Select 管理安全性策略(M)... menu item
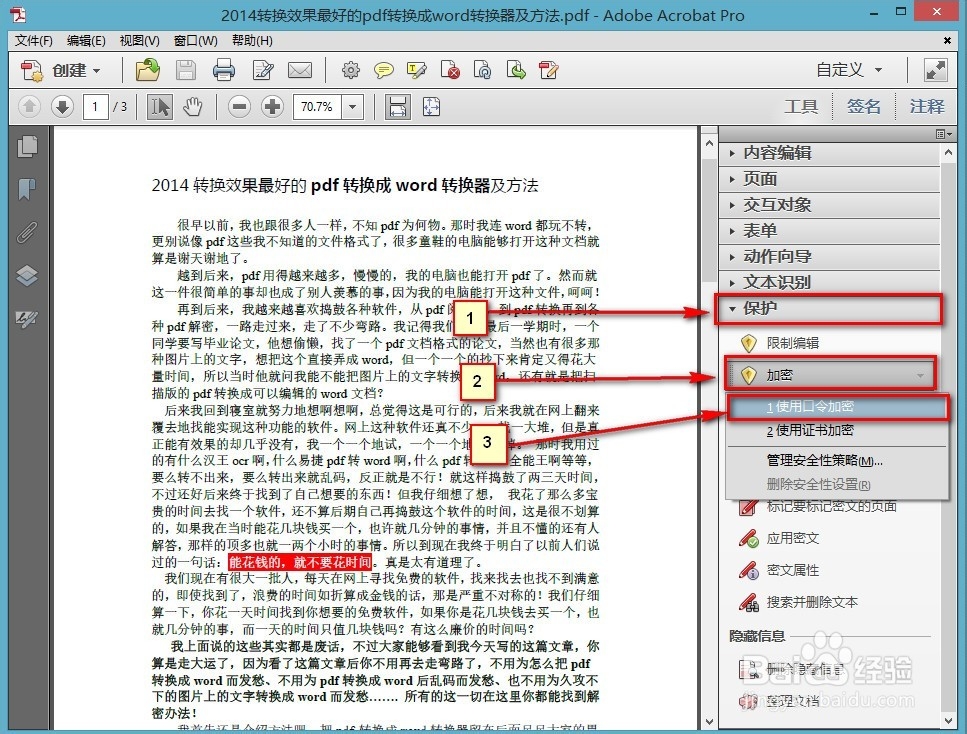 tap(837, 461)
